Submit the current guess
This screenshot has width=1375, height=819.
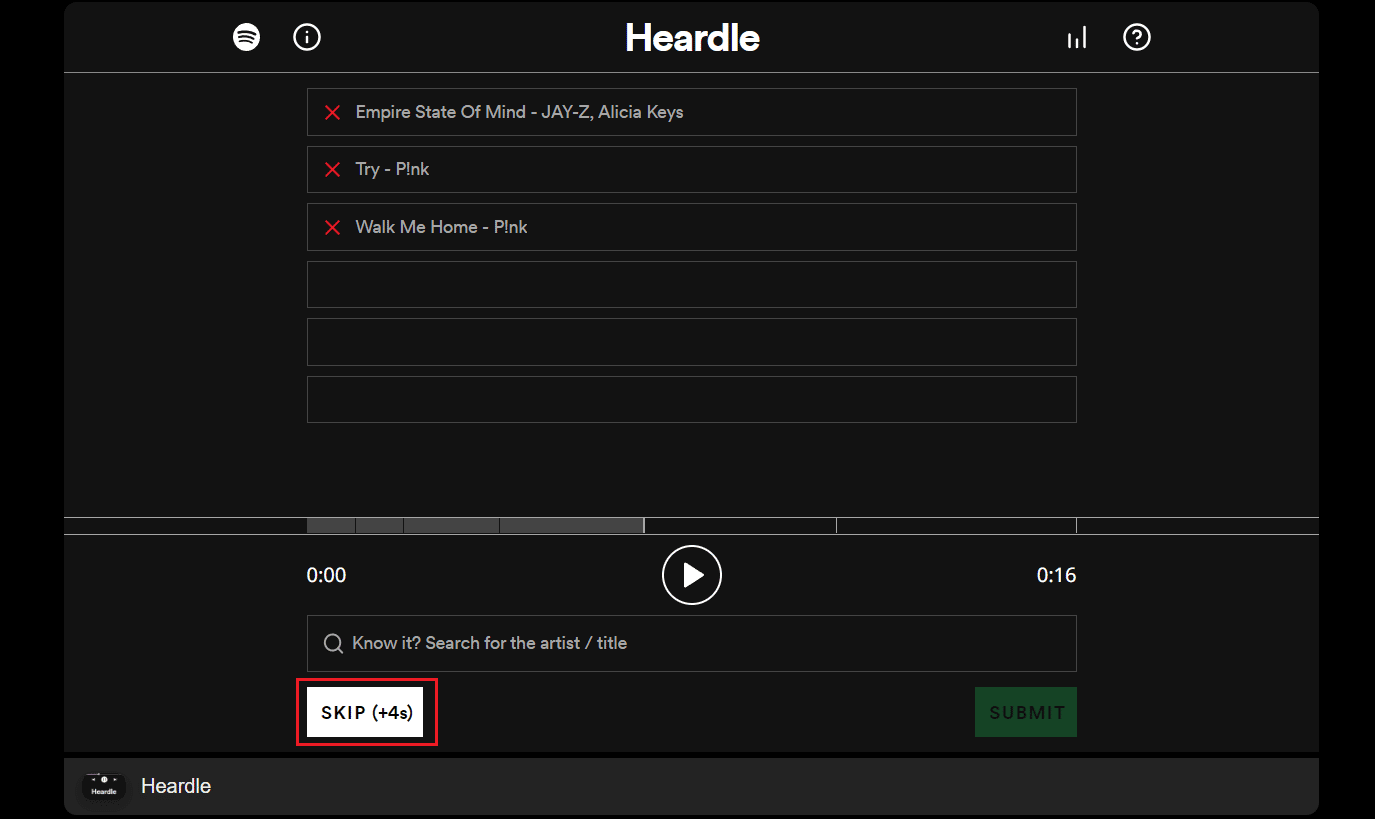1026,713
